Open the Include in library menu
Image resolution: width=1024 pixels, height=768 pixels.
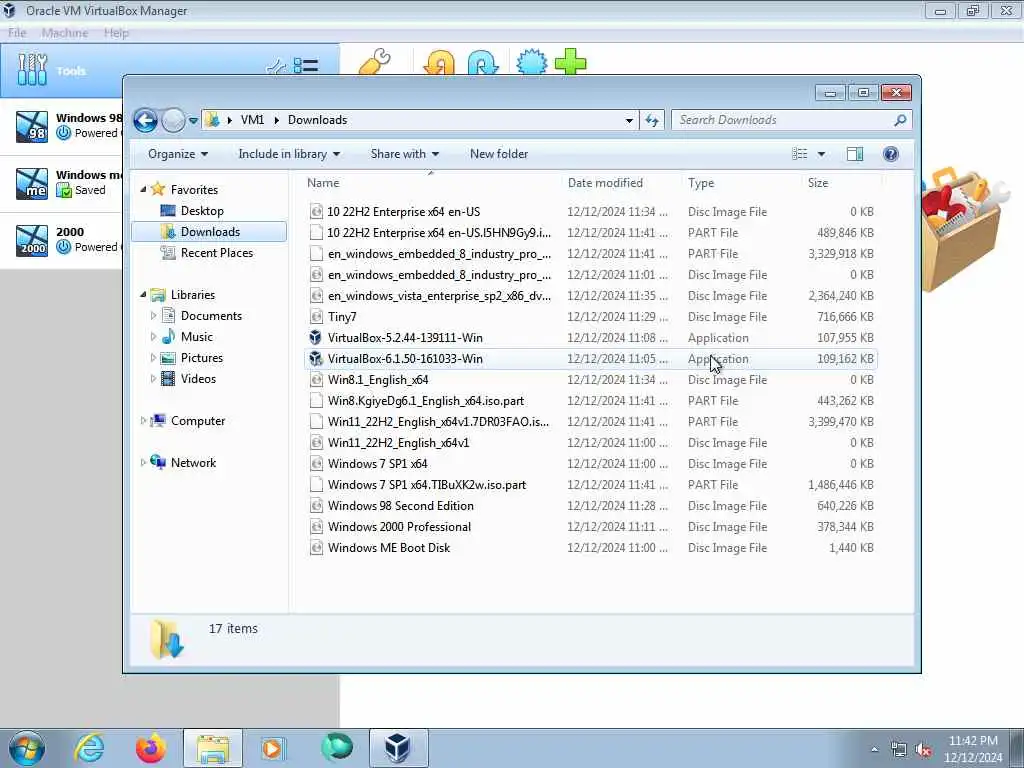(x=289, y=154)
